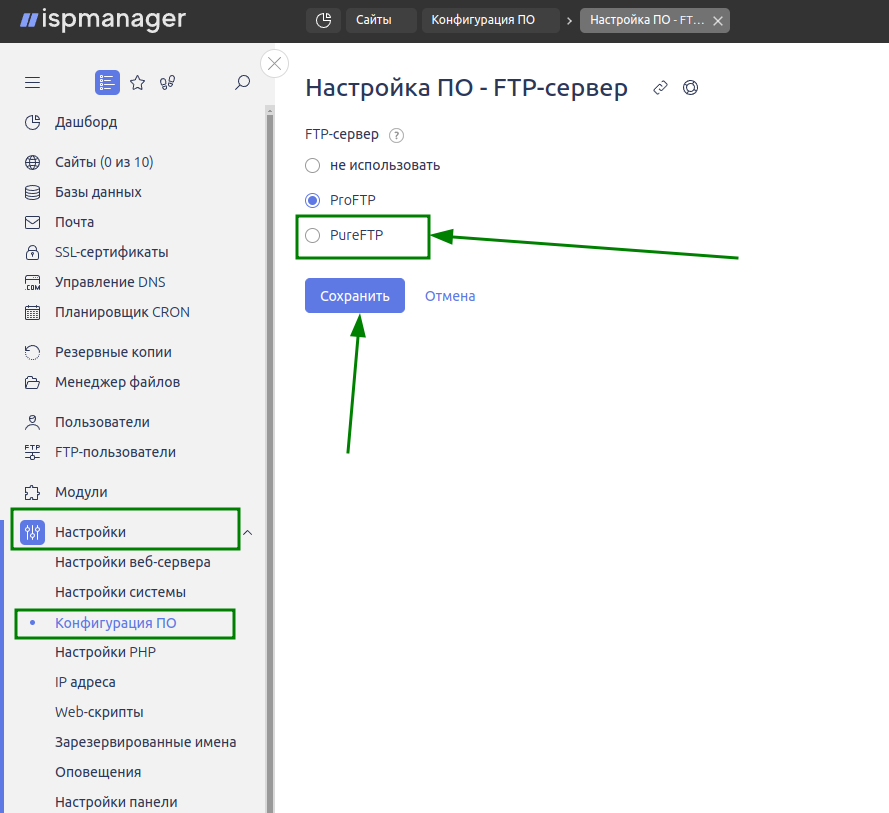The width and height of the screenshot is (889, 813).
Task: Click the Dashboard pie icon in sidebar
Action: point(32,122)
